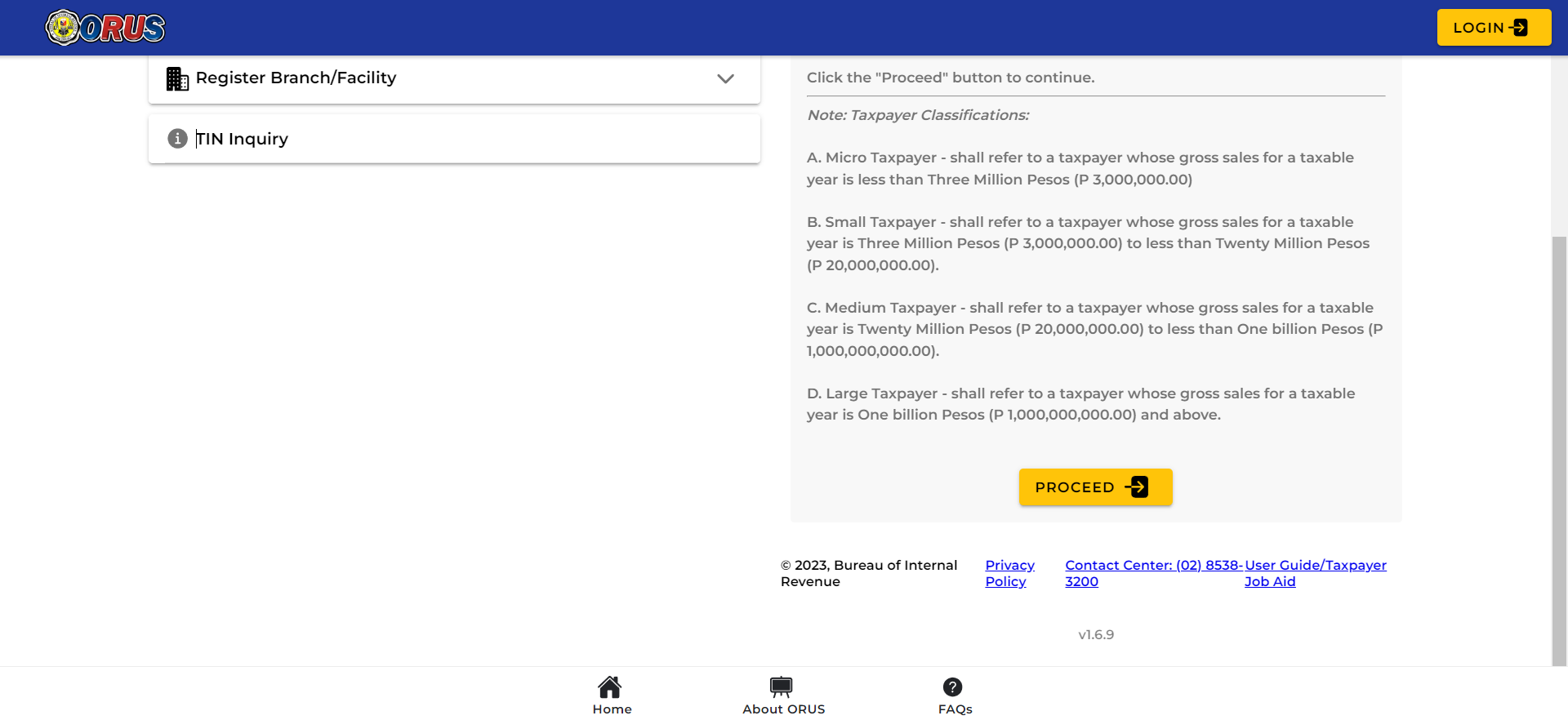Image resolution: width=1568 pixels, height=720 pixels.
Task: Go to Home via the house icon
Action: click(610, 687)
